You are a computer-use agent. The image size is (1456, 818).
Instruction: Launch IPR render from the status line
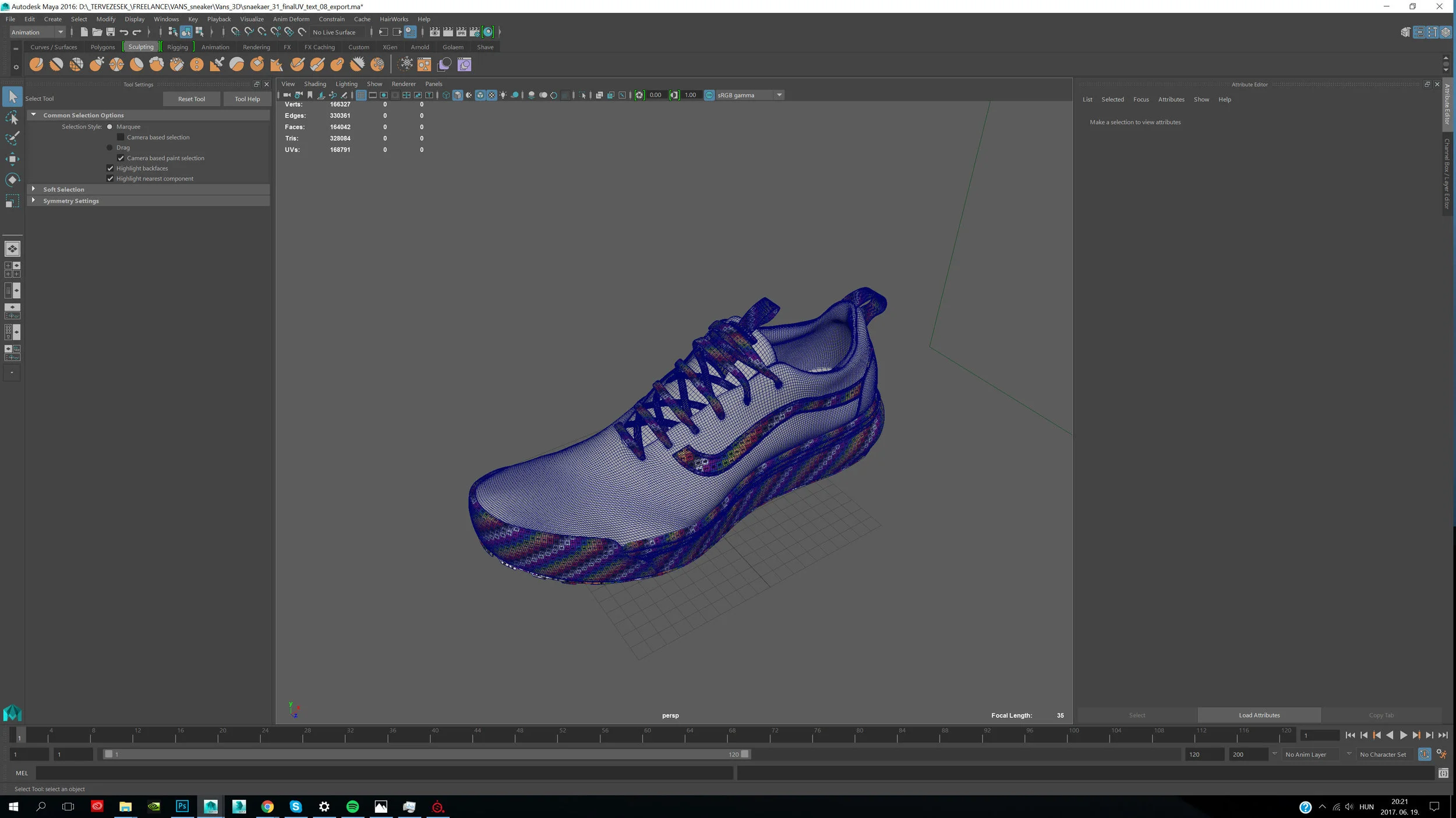[461, 32]
